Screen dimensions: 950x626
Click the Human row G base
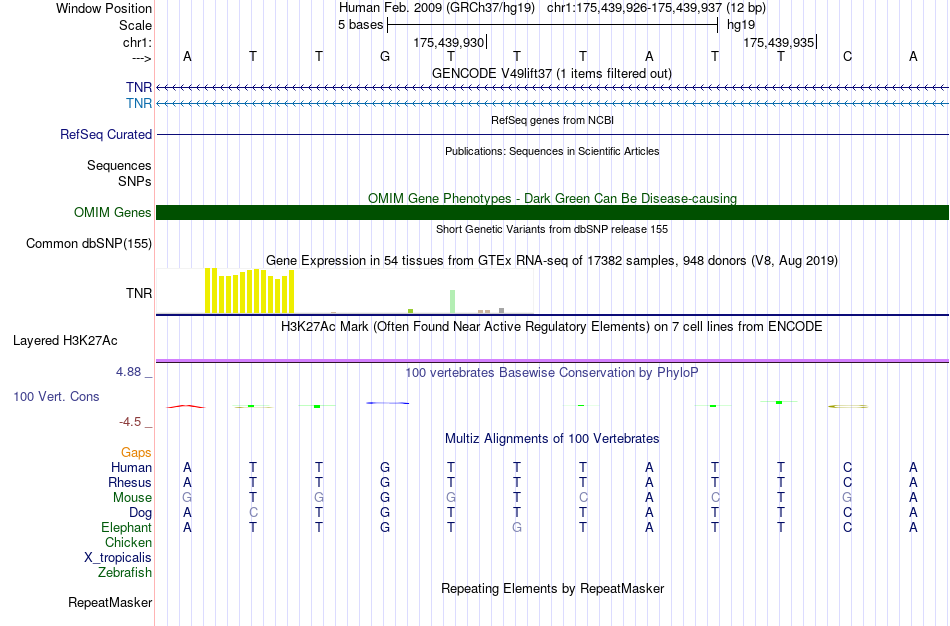tap(385, 467)
